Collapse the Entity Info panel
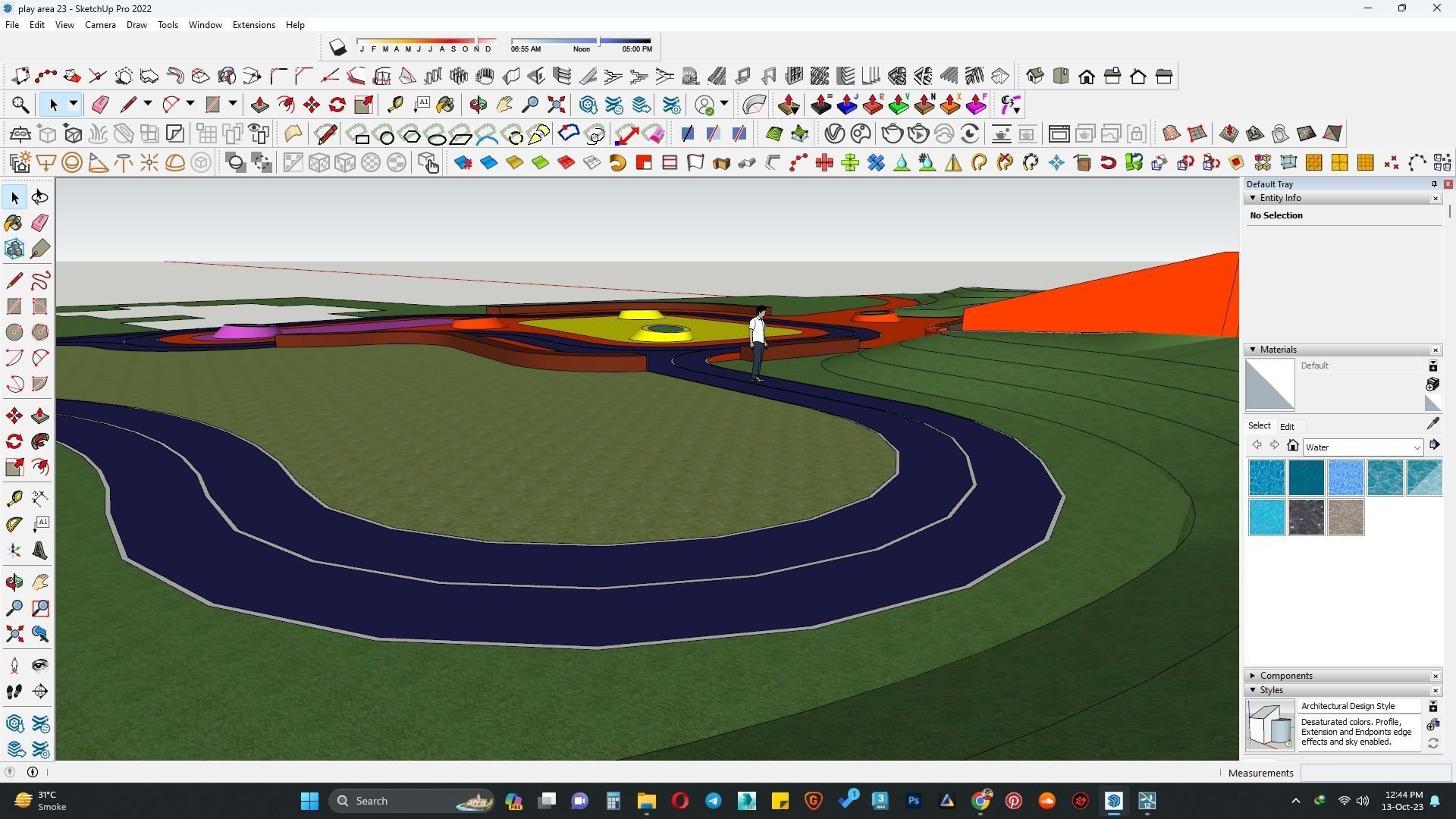The width and height of the screenshot is (1456, 819). tap(1253, 198)
